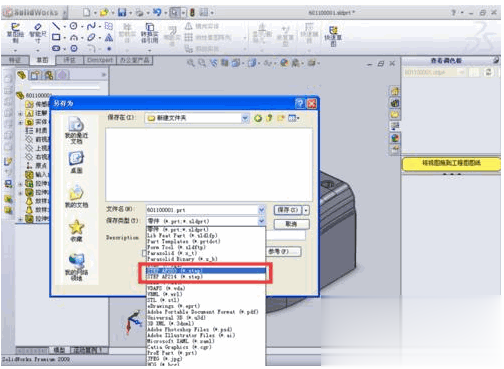Click the create new folder icon
Screen dimensions: 504x369
click(281, 118)
